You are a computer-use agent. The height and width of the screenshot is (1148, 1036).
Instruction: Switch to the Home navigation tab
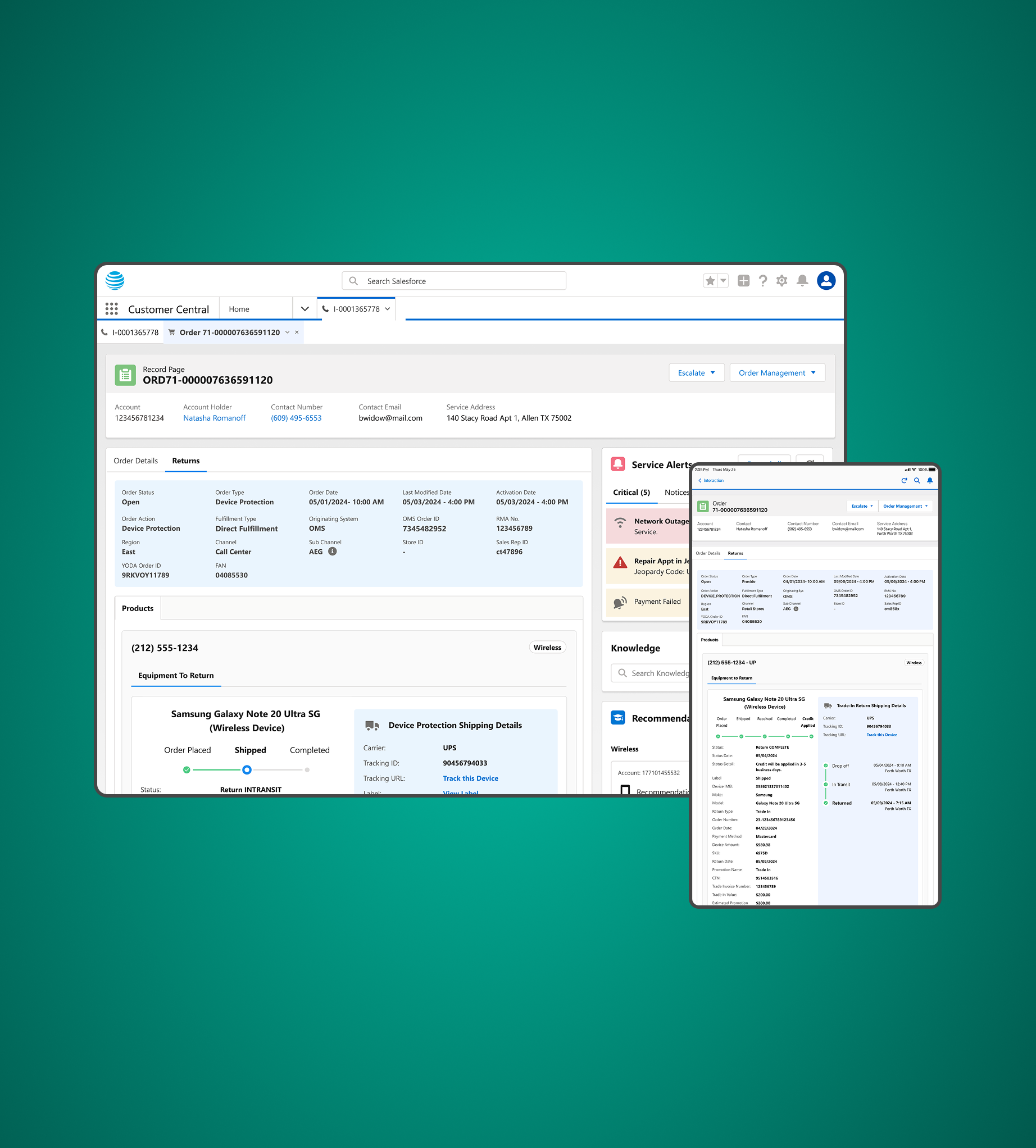coord(256,309)
